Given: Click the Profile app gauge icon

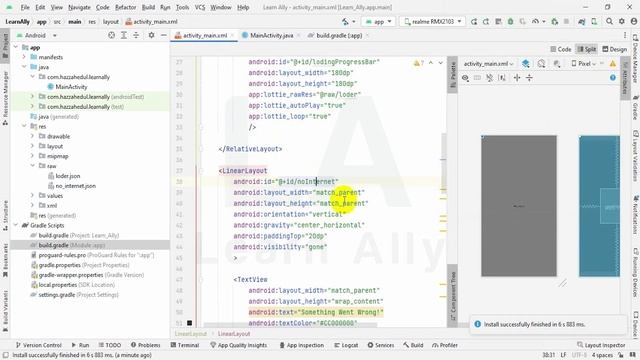Looking at the screenshot, I should (x=536, y=22).
